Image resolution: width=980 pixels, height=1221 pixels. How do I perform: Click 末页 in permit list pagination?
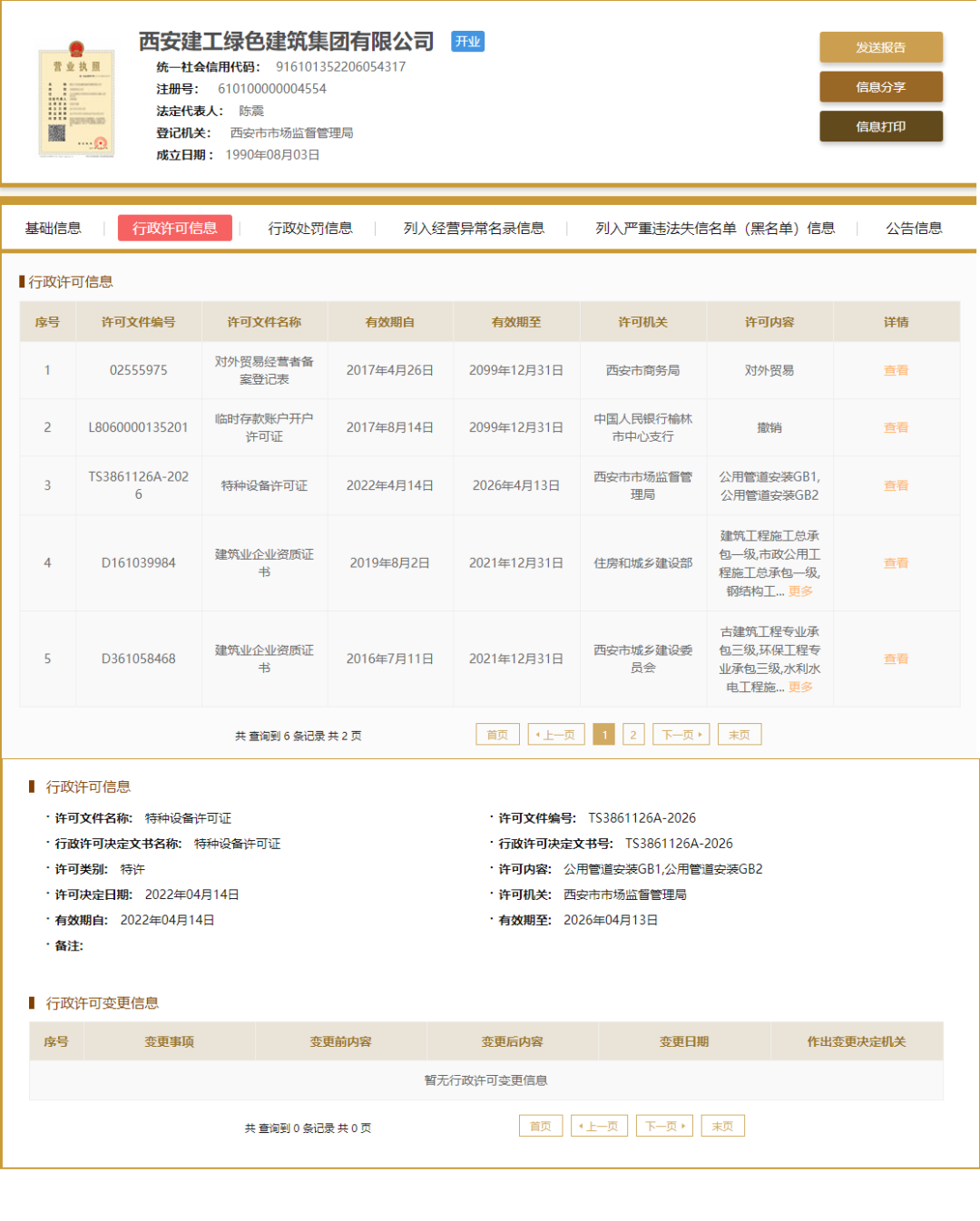[x=740, y=735]
